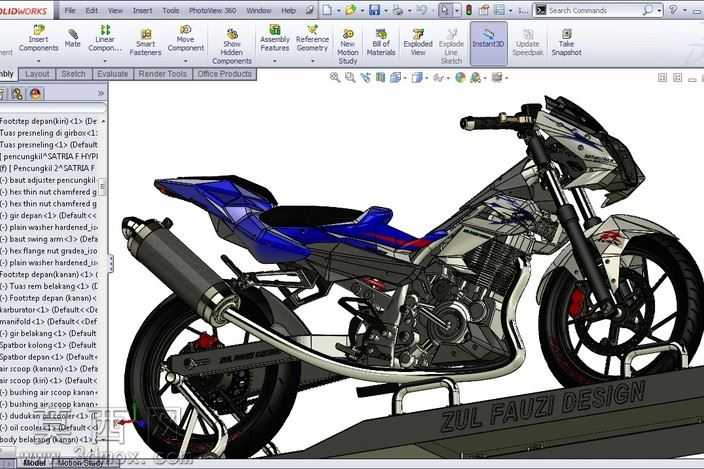The height and width of the screenshot is (469, 704).
Task: Click the Open file icon
Action: [x=350, y=10]
